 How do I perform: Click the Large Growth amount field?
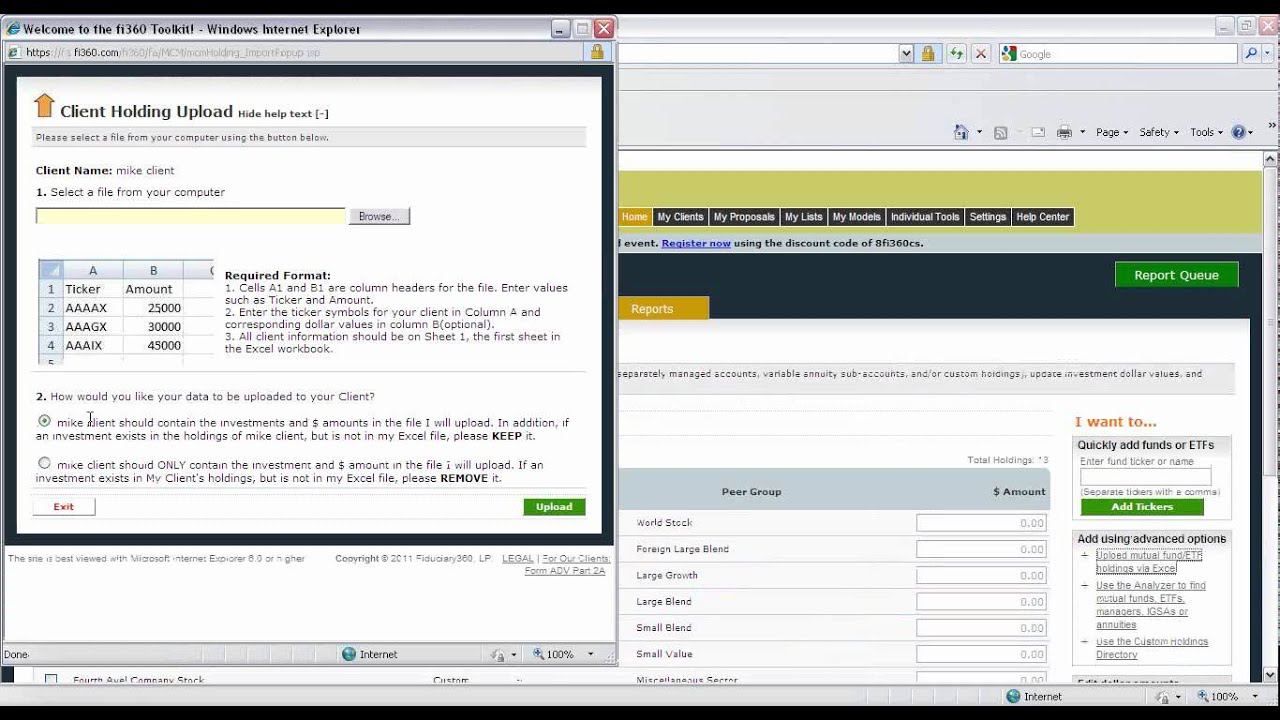pyautogui.click(x=981, y=576)
